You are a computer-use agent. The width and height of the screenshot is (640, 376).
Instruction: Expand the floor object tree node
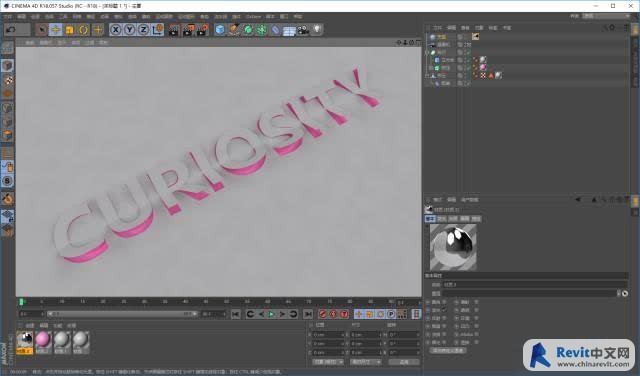427,76
